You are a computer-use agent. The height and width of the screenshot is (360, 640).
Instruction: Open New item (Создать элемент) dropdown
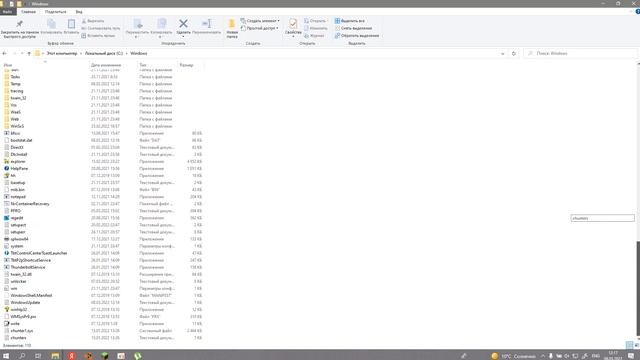pyautogui.click(x=260, y=21)
